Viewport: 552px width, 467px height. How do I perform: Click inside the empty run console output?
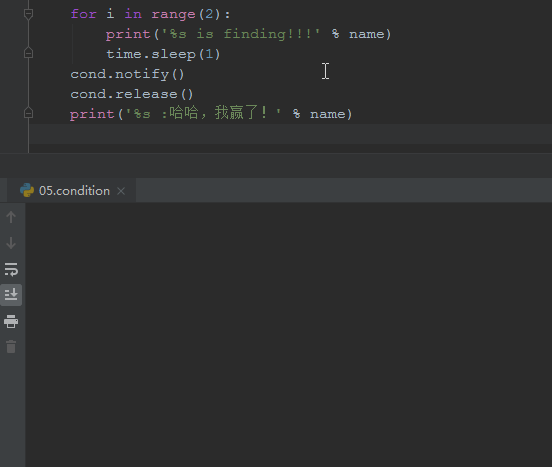tap(289, 334)
